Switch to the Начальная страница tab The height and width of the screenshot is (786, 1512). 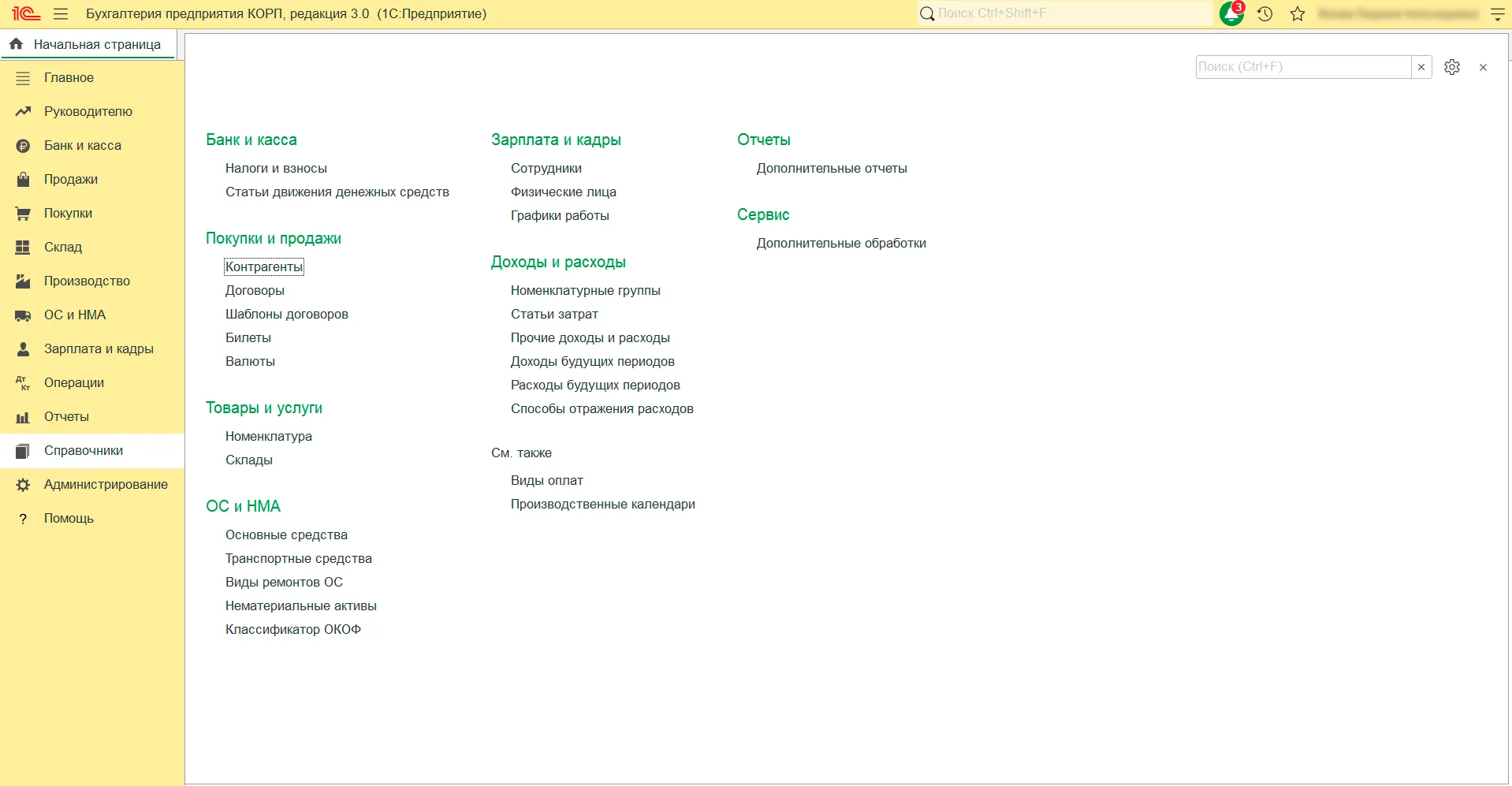pos(88,44)
